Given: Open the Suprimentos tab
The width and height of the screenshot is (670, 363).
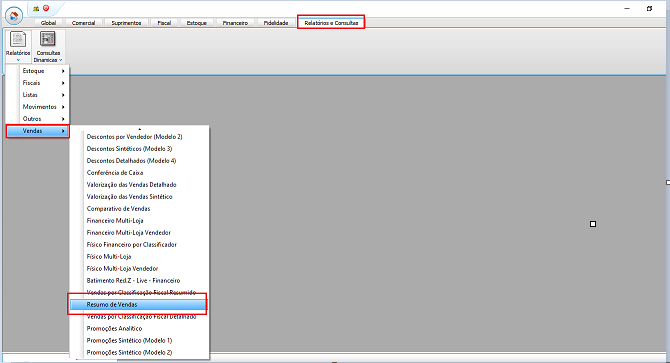Looking at the screenshot, I should [x=126, y=23].
